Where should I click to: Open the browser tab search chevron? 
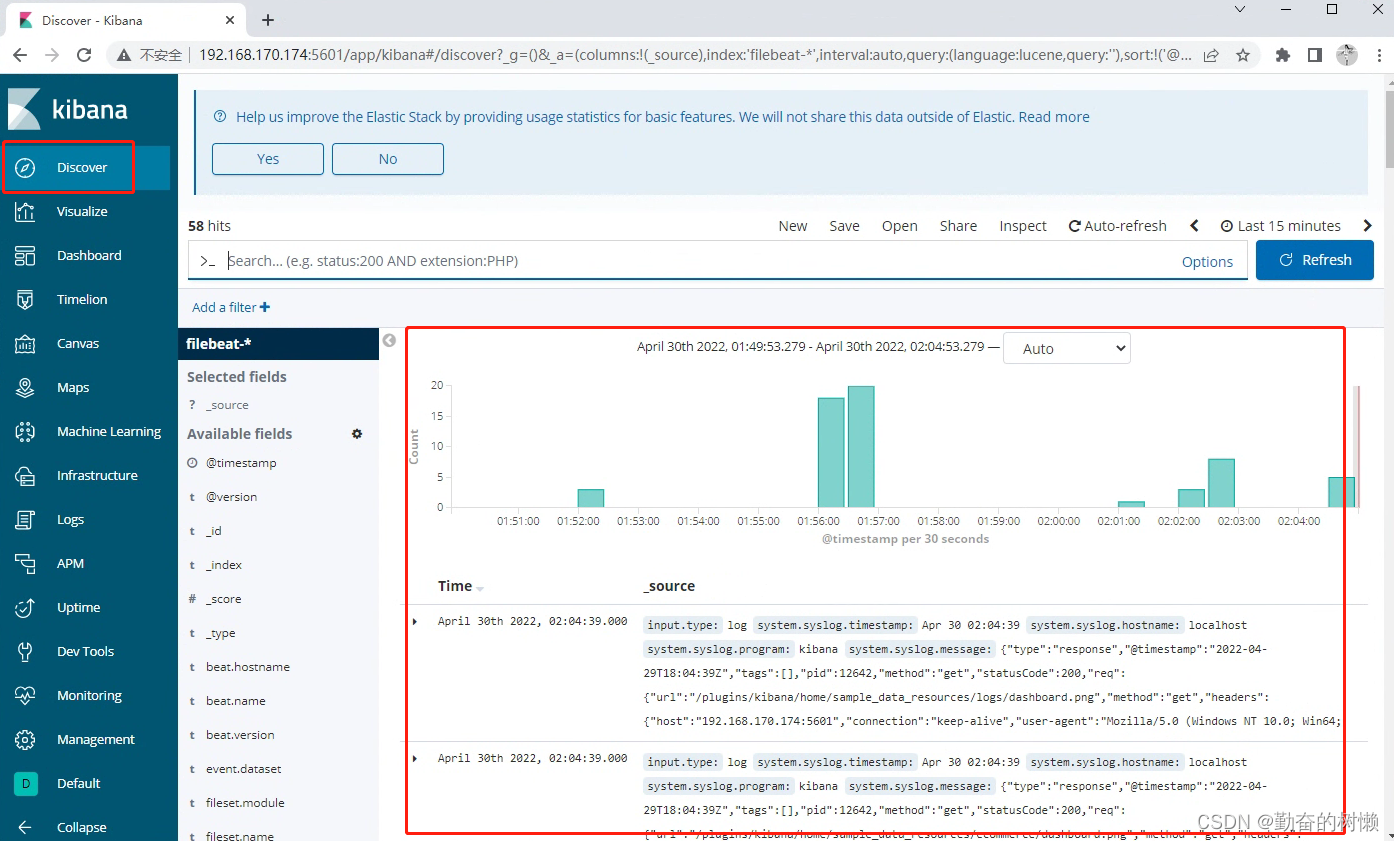[1240, 9]
